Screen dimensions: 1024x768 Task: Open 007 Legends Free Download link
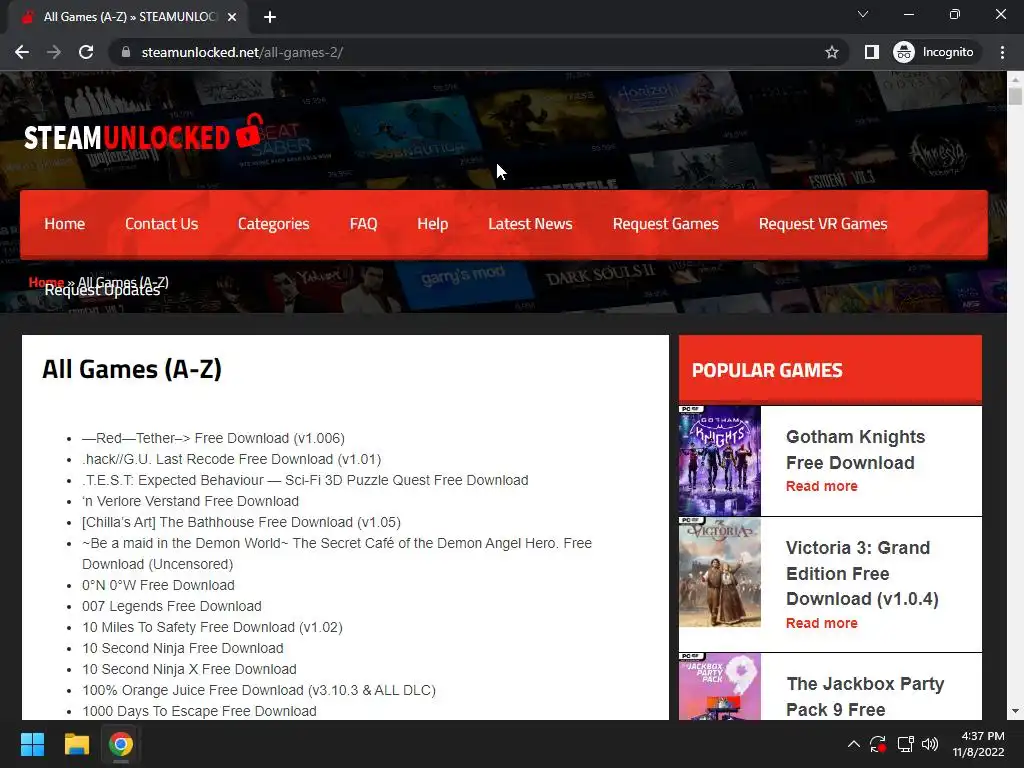pyautogui.click(x=172, y=606)
